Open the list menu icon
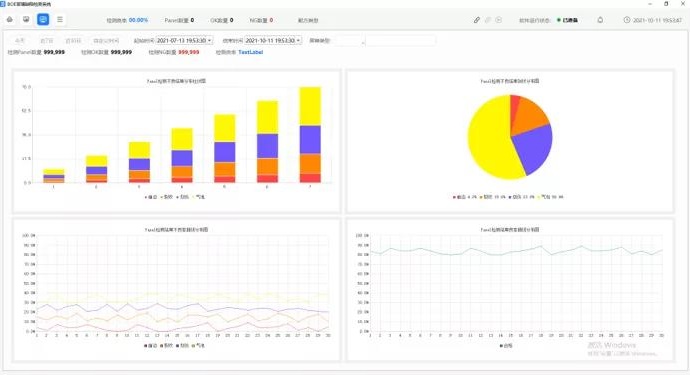 point(60,19)
